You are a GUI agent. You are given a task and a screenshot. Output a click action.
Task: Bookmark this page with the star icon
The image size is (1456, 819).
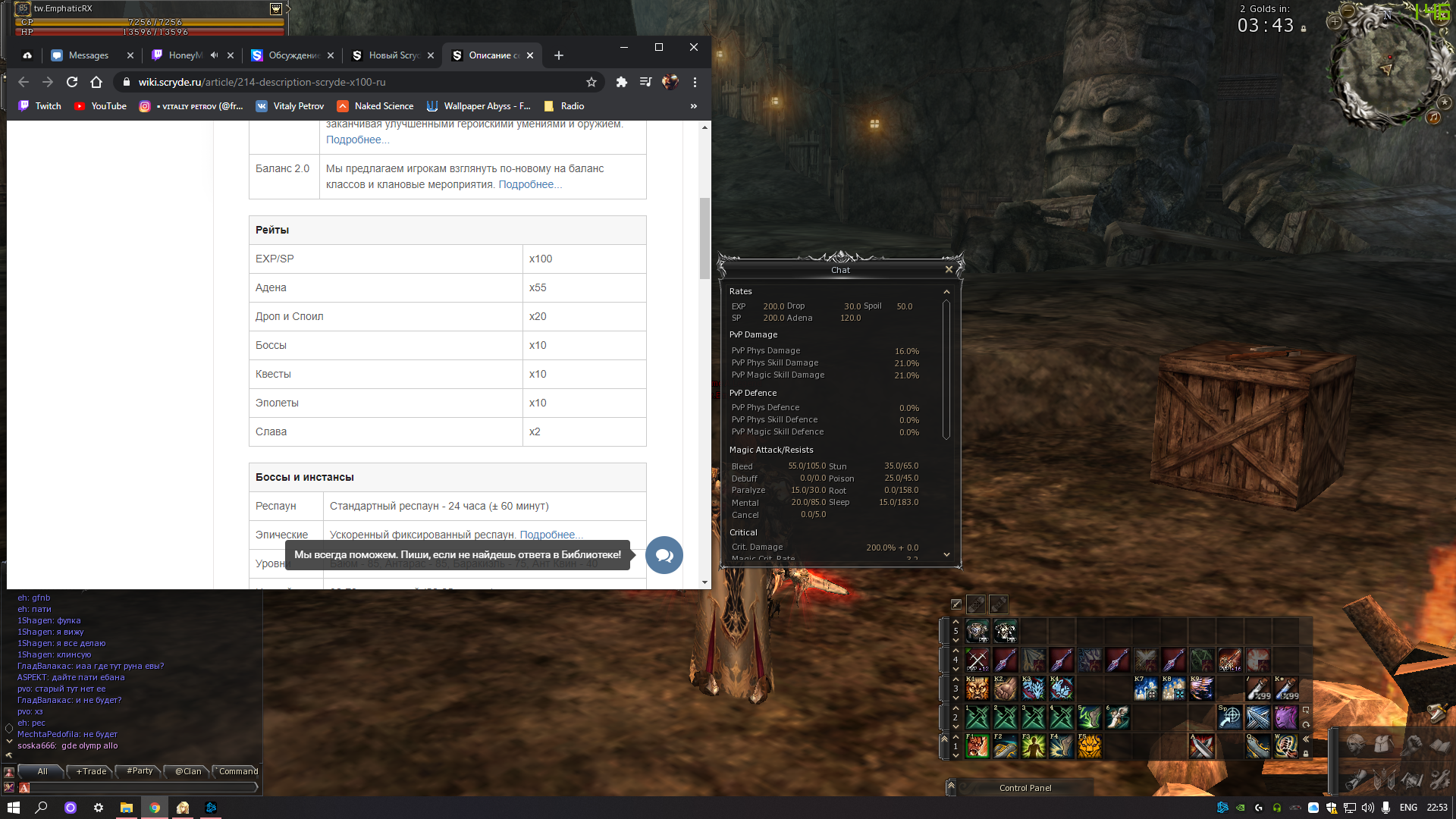pos(591,82)
